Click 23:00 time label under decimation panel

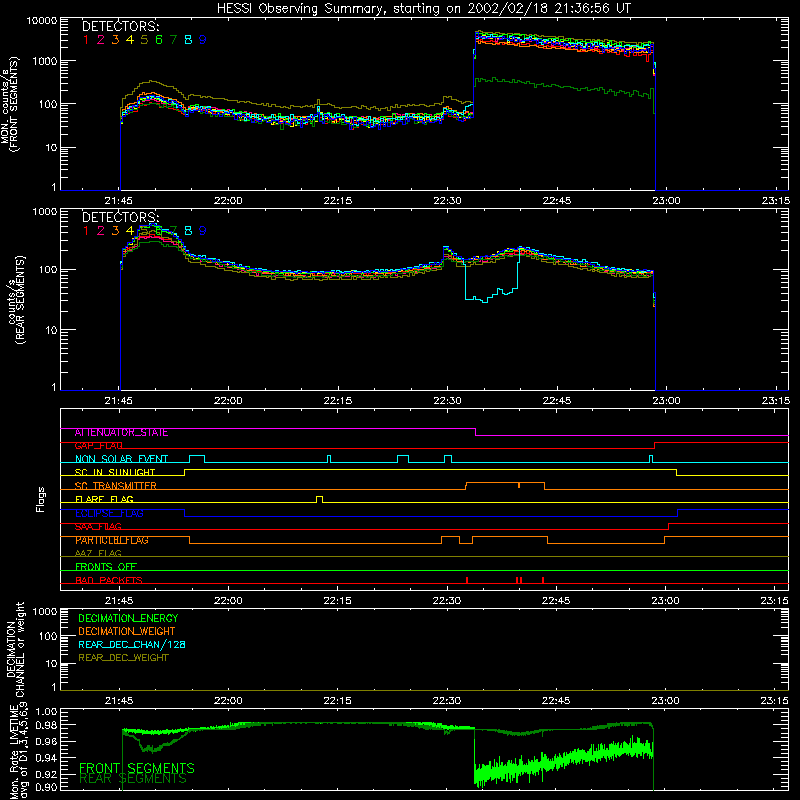[665, 701]
